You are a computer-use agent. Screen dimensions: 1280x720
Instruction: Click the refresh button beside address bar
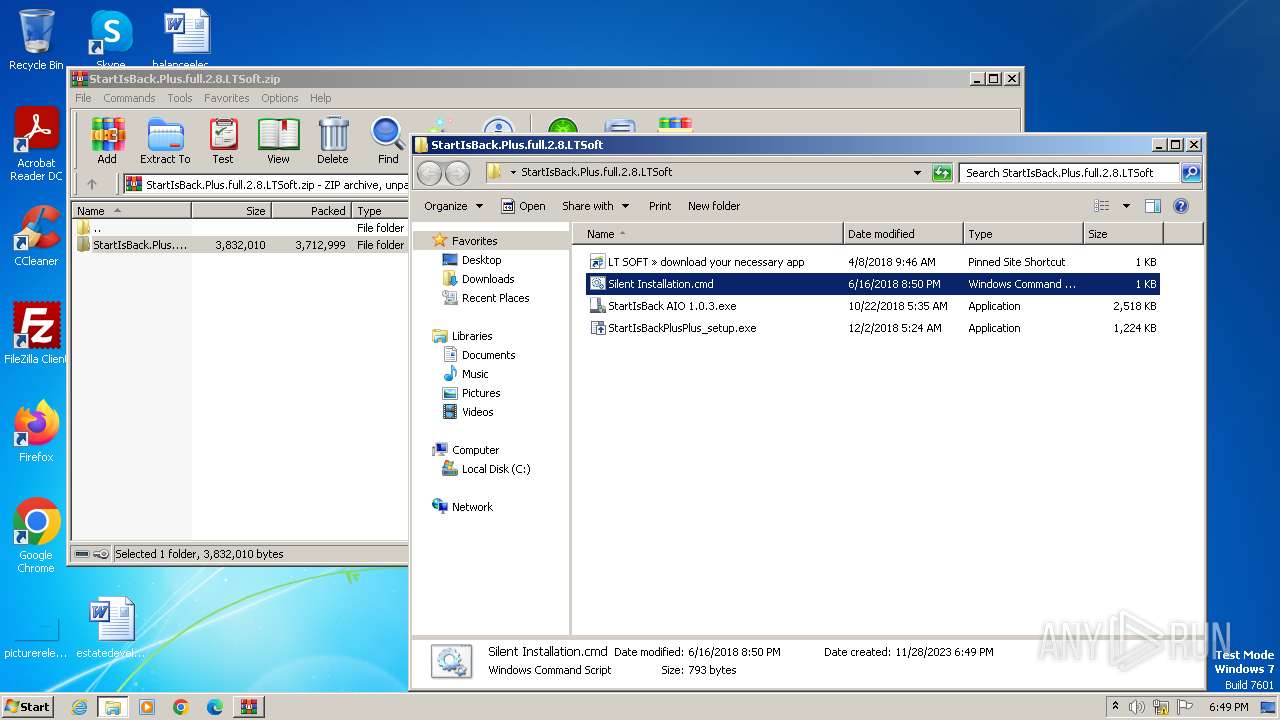(942, 173)
